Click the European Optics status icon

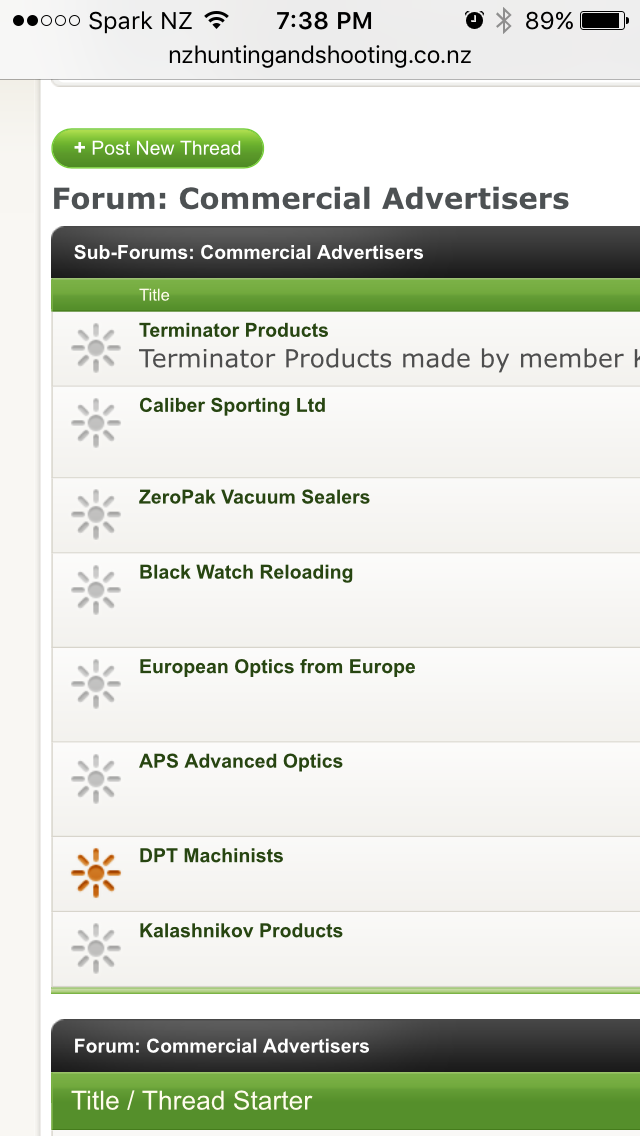pyautogui.click(x=96, y=684)
